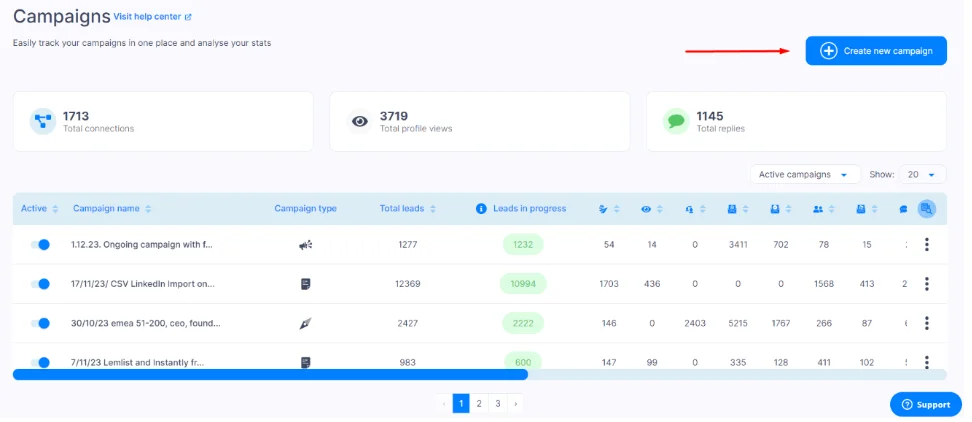Click the document type icon in the 17/11/23 row
Image resolution: width=972 pixels, height=422 pixels.
click(306, 284)
